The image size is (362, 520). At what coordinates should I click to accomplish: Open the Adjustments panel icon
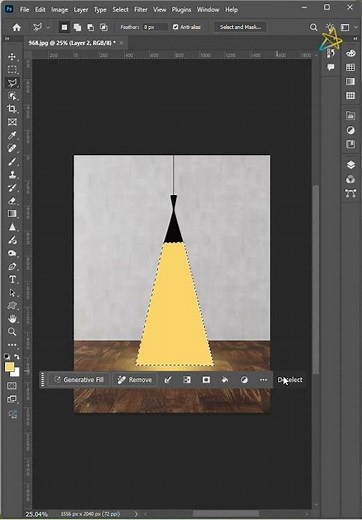350,130
